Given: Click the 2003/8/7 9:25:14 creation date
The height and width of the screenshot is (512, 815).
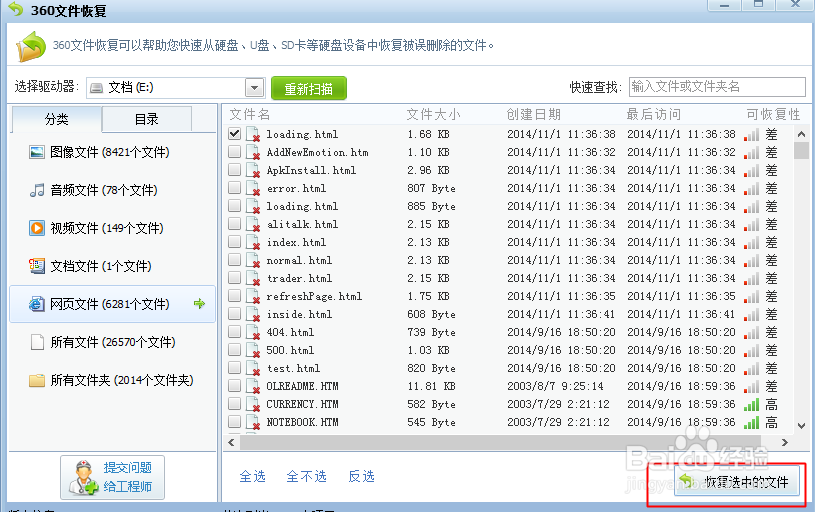Looking at the screenshot, I should (556, 386).
